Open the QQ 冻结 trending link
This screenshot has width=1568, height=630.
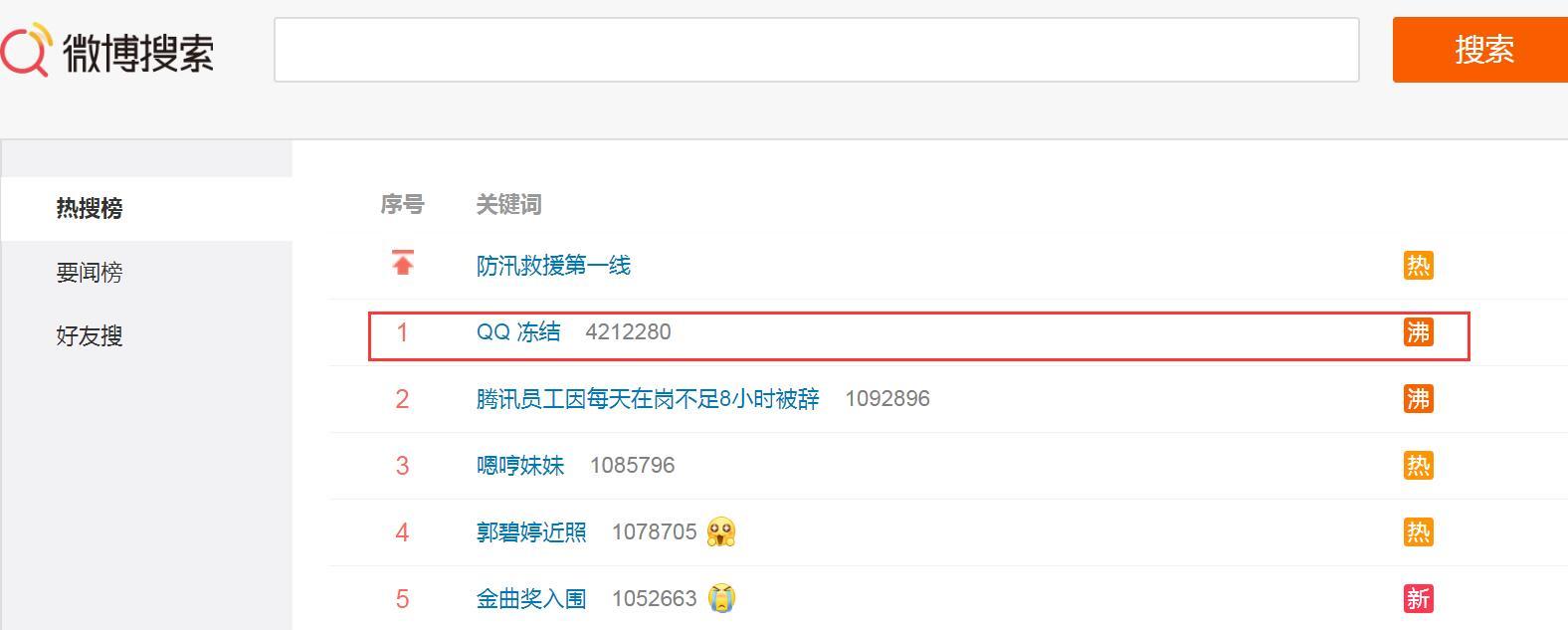pyautogui.click(x=518, y=332)
